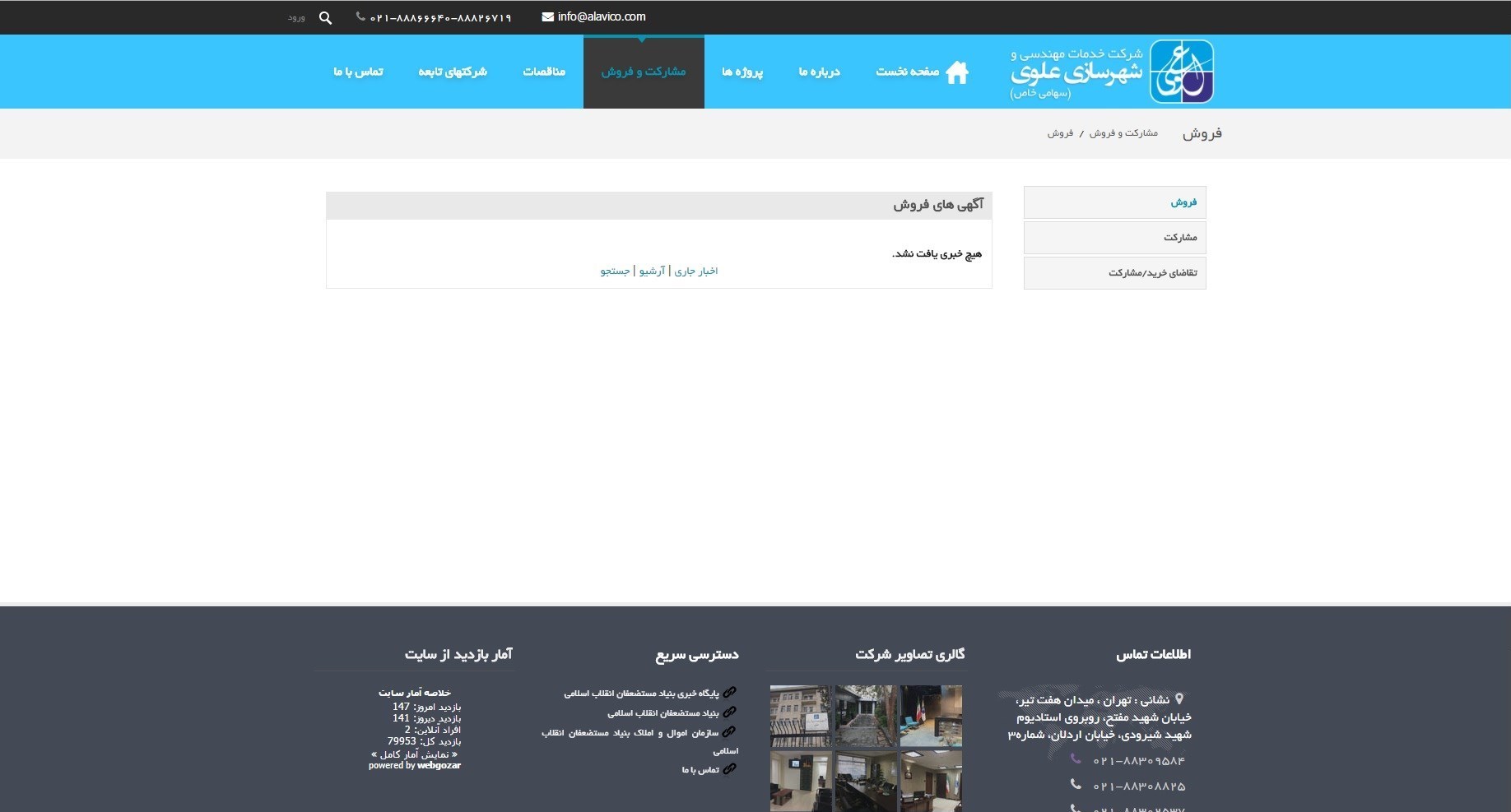Click the phone icon in top bar
The height and width of the screenshot is (812, 1511).
click(x=360, y=16)
